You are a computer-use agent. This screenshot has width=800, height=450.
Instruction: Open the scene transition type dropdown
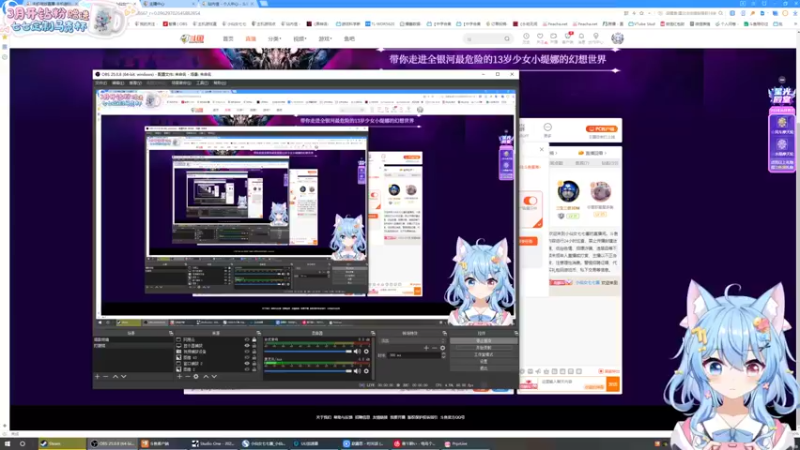click(412, 340)
